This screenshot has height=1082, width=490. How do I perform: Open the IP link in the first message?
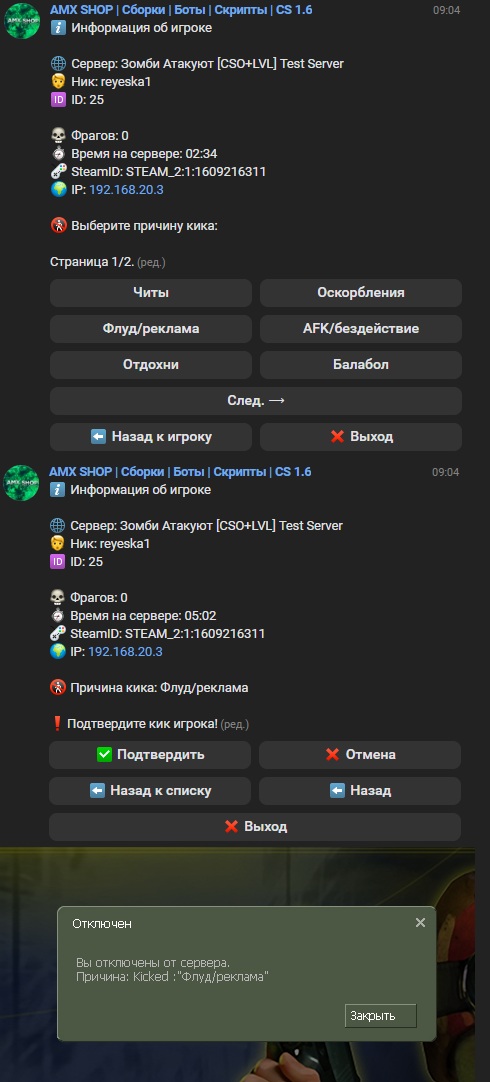126,189
